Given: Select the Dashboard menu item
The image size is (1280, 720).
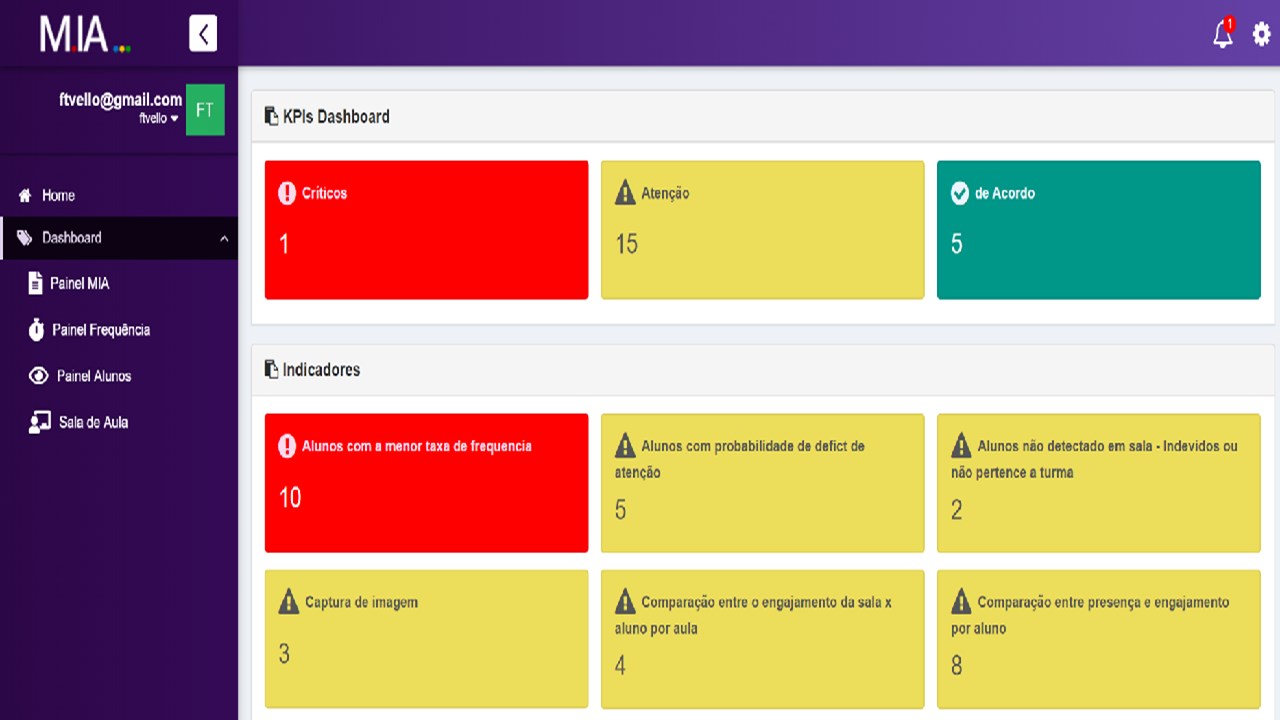Looking at the screenshot, I should coord(119,238).
